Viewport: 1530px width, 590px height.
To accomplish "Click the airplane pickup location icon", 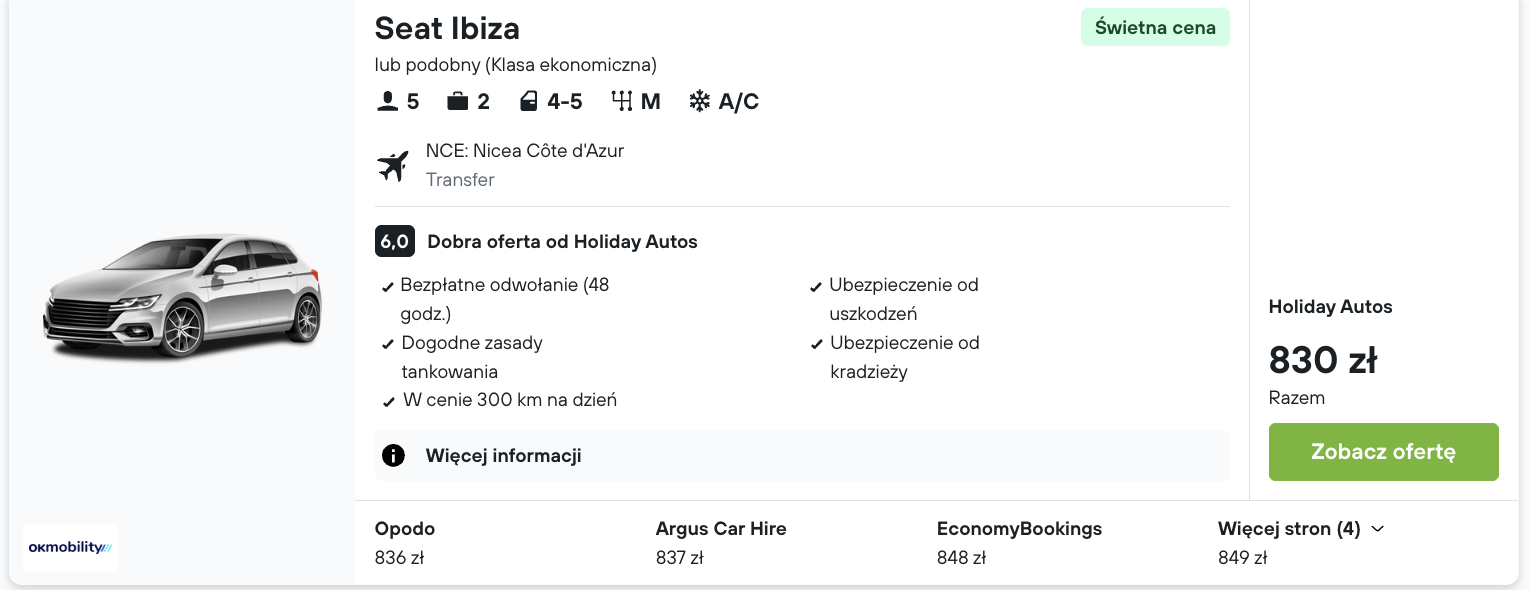I will (394, 165).
